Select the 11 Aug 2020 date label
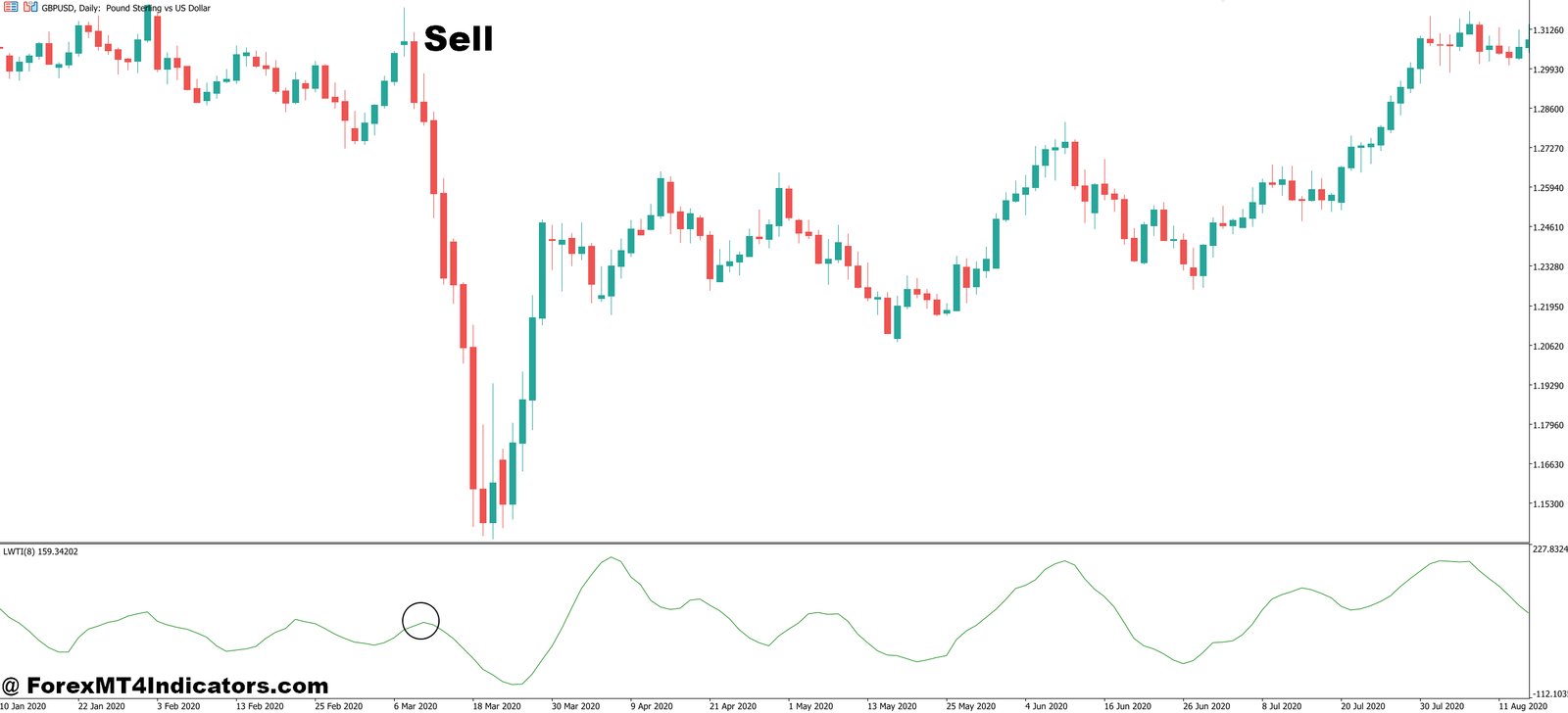The height and width of the screenshot is (713, 1568). [x=1523, y=706]
